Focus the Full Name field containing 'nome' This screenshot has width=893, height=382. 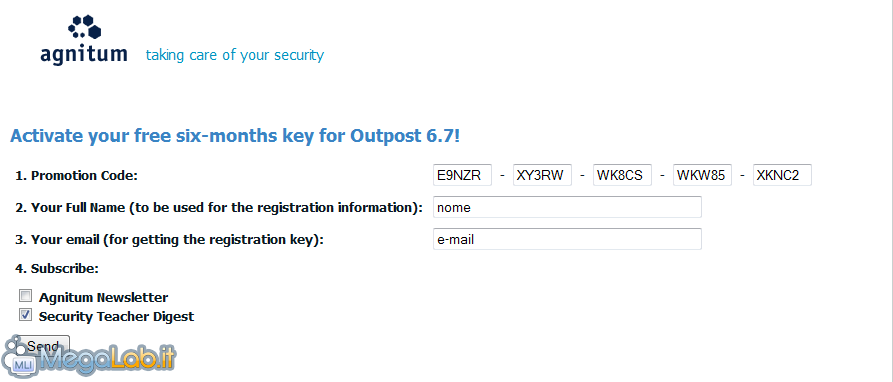point(567,207)
